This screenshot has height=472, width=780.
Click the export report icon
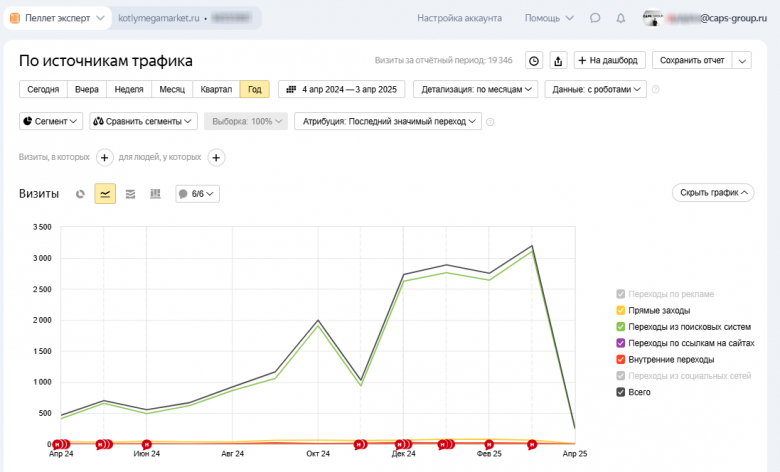558,61
